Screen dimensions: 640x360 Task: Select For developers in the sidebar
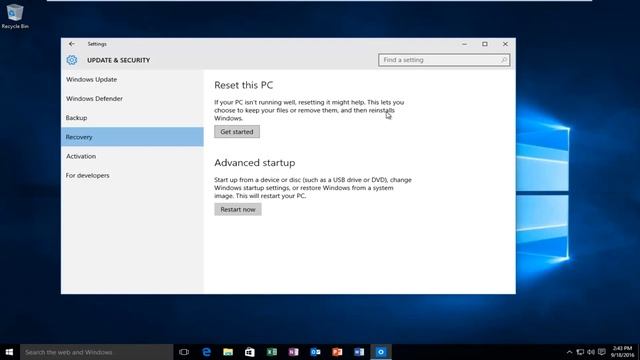click(132, 175)
